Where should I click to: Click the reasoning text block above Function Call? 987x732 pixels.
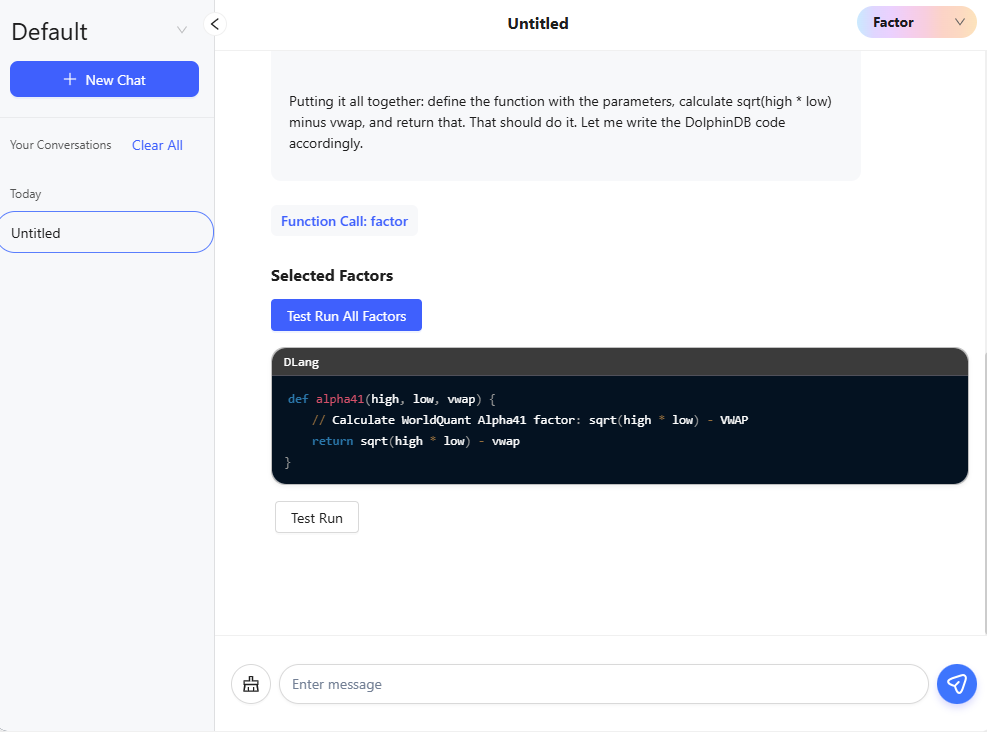[565, 122]
